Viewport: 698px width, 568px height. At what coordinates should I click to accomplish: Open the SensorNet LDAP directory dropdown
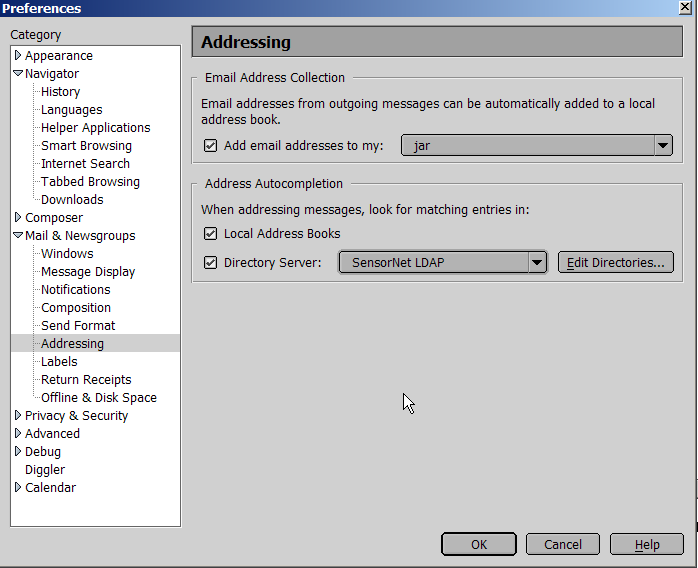(442, 263)
